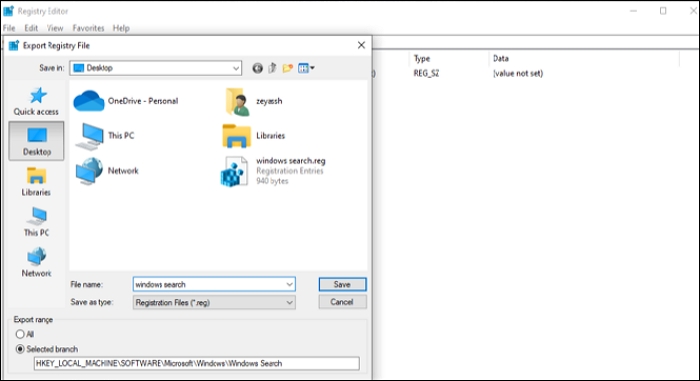Image resolution: width=700 pixels, height=381 pixels.
Task: Click the REG_SZ type cell
Action: tap(426, 73)
